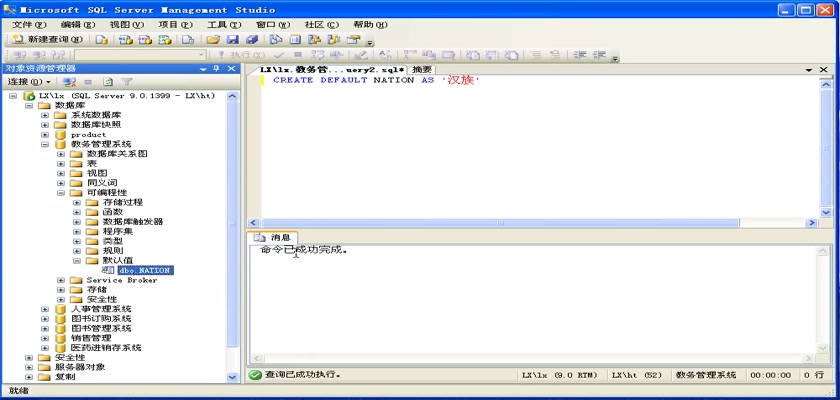This screenshot has height=400, width=840.
Task: Toggle SQLCMD Mode icon
Action: [448, 55]
